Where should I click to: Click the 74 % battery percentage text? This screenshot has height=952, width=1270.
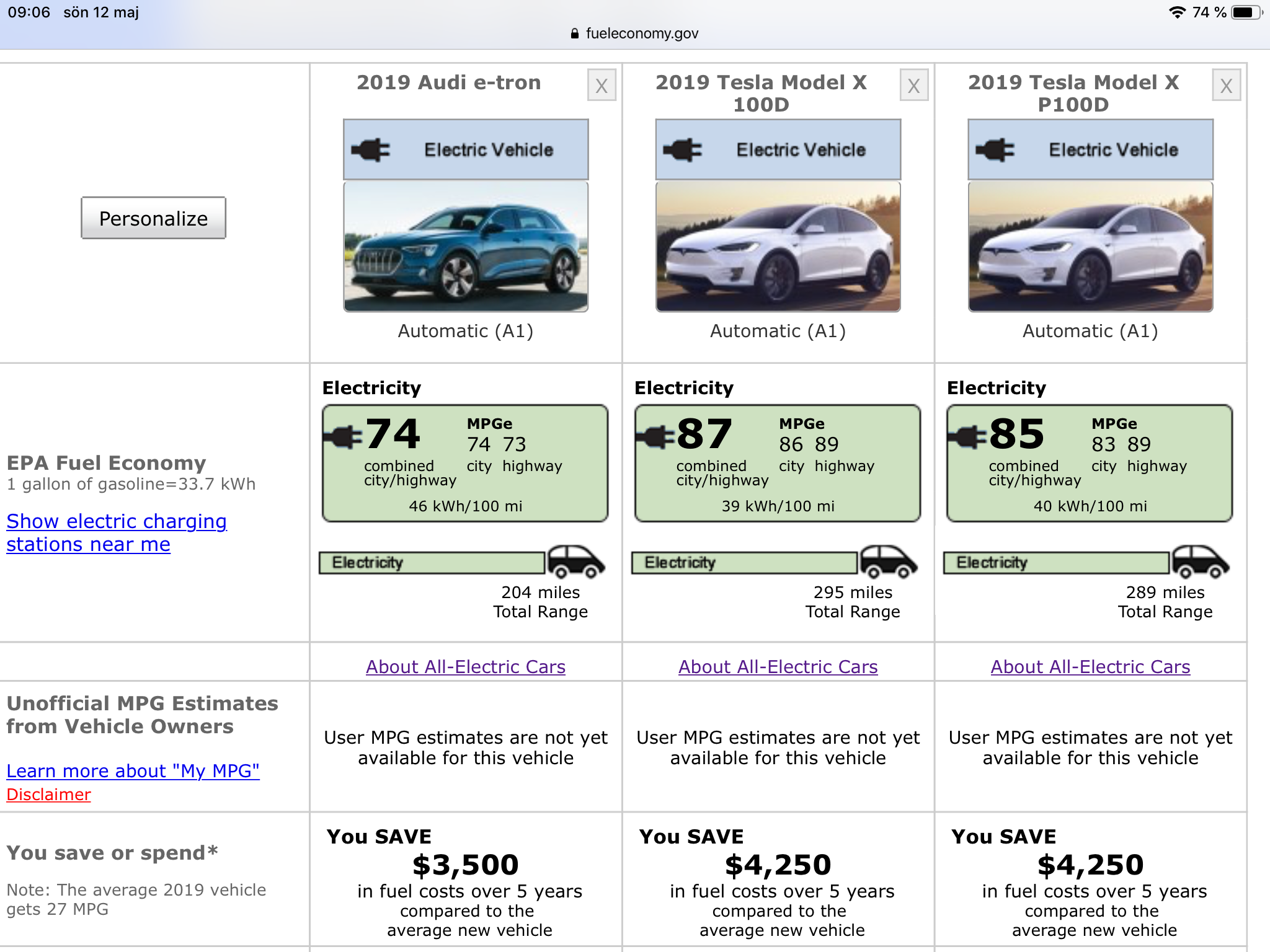click(1209, 12)
